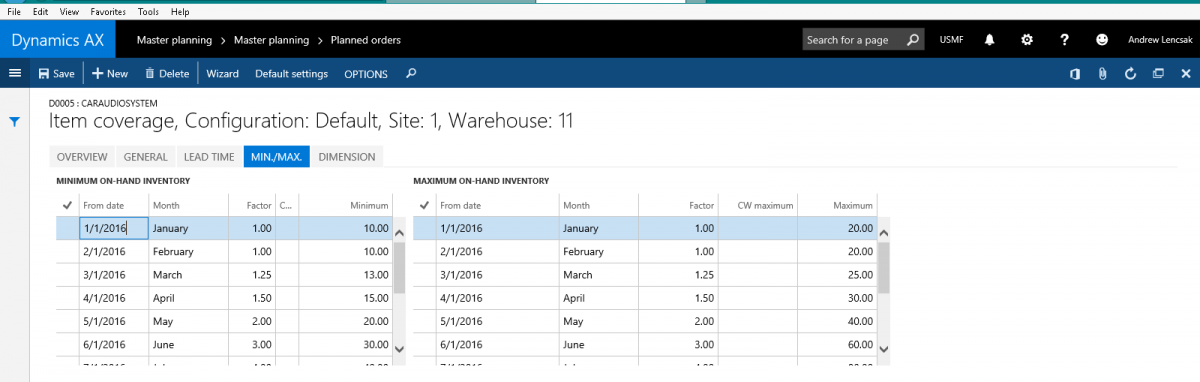Open settings gear
This screenshot has width=1200, height=382.
tap(1027, 40)
